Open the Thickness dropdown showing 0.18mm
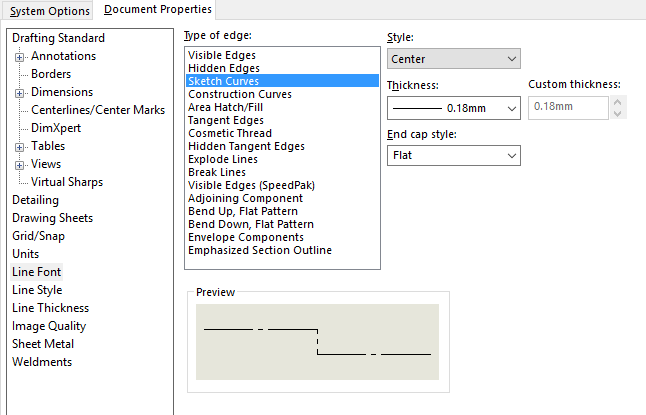Image resolution: width=646 pixels, height=415 pixels. pyautogui.click(x=453, y=107)
